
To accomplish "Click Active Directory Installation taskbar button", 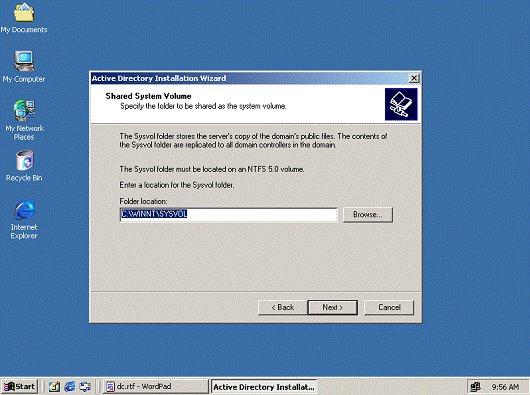I will (263, 387).
